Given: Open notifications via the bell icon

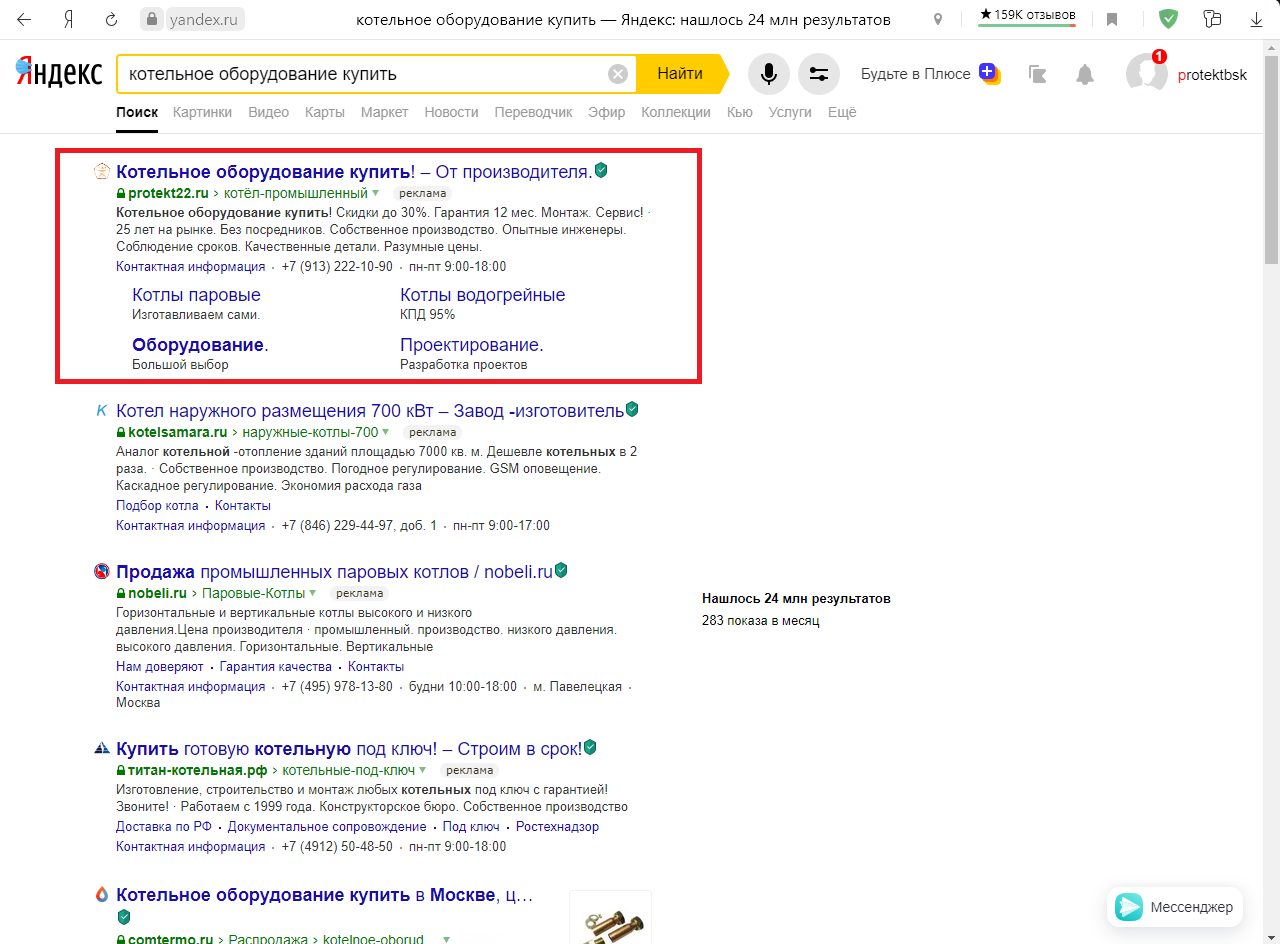Looking at the screenshot, I should tap(1085, 73).
